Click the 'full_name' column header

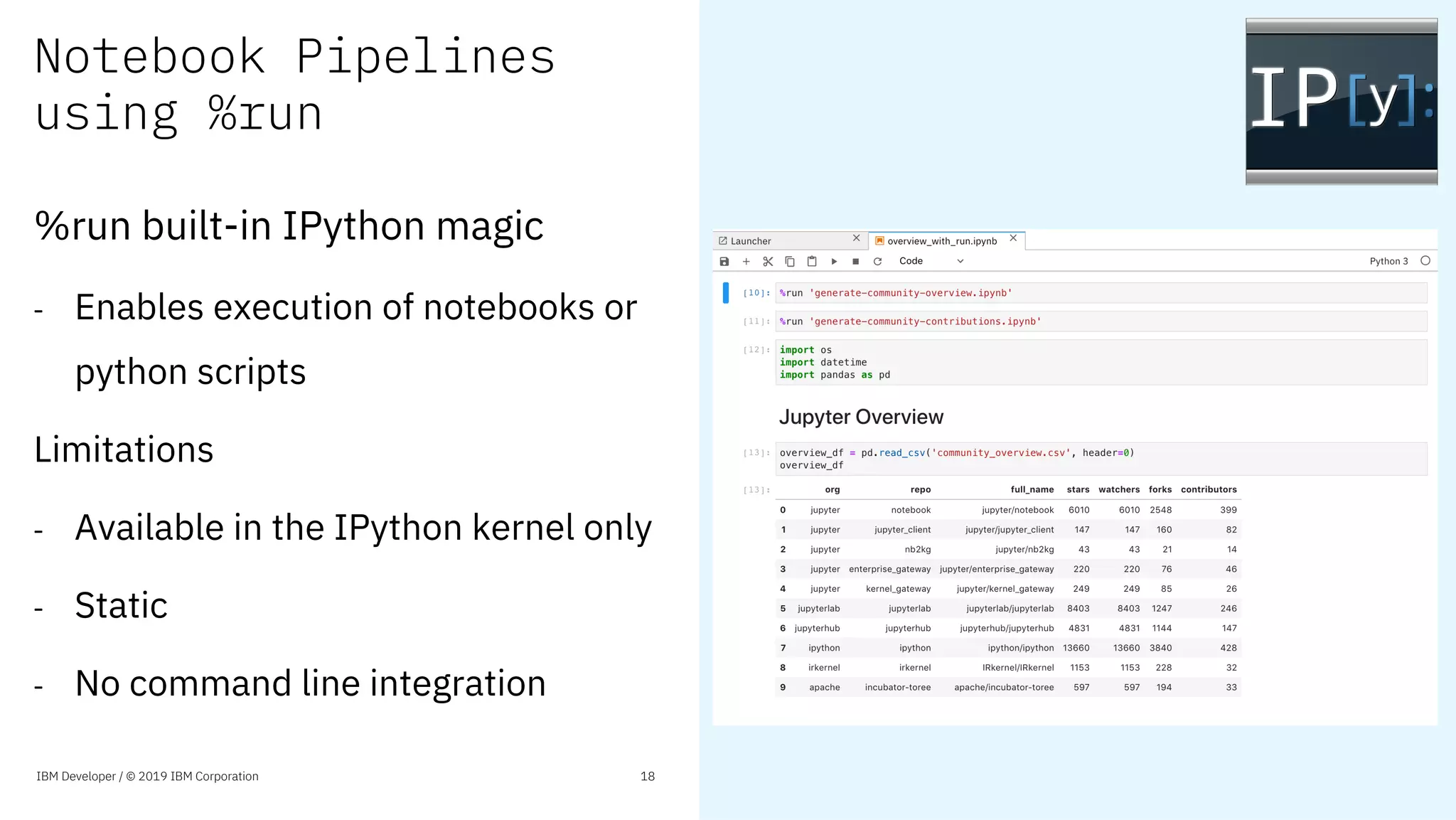[x=1032, y=489]
